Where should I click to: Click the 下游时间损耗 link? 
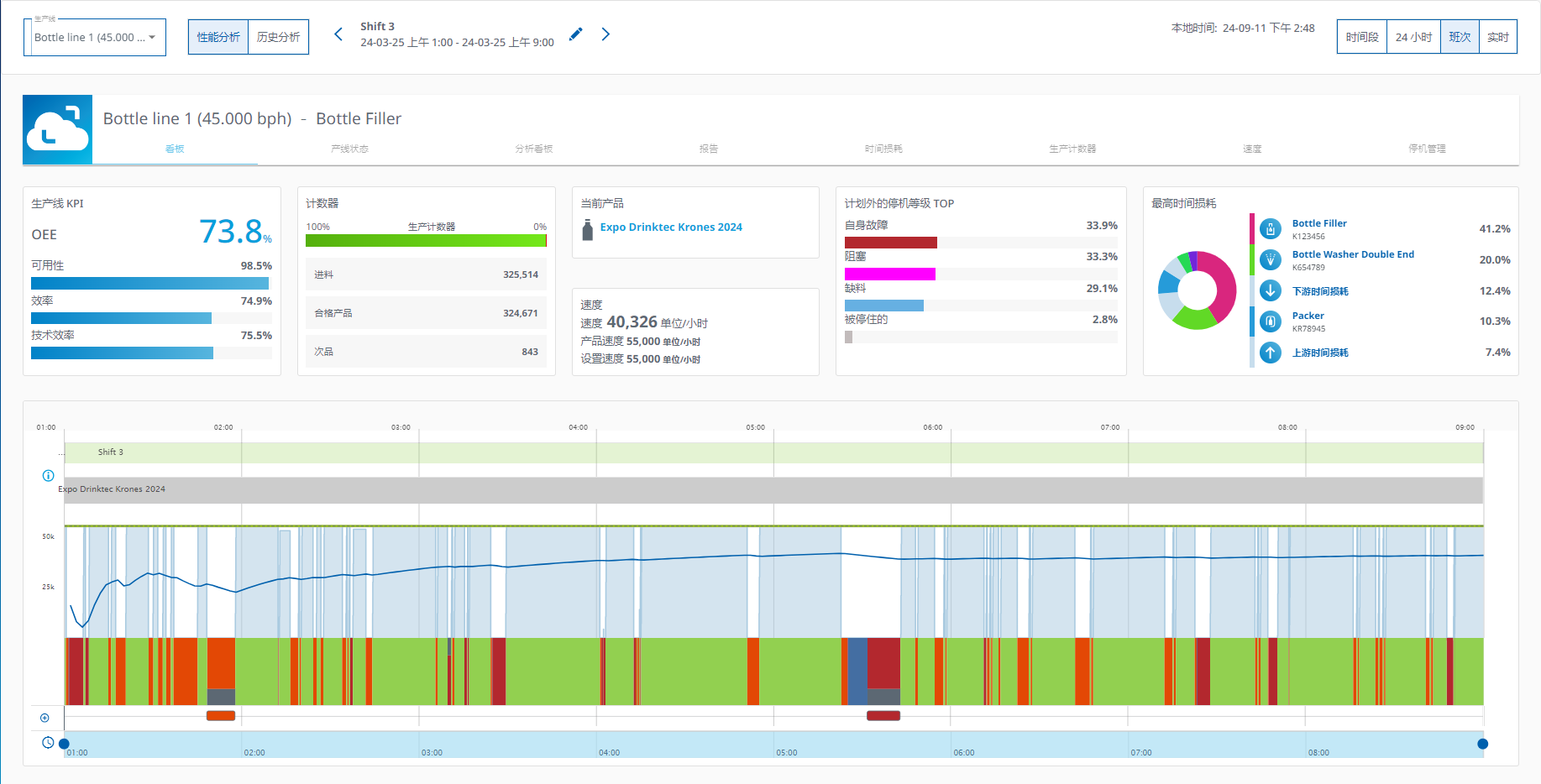[1319, 291]
